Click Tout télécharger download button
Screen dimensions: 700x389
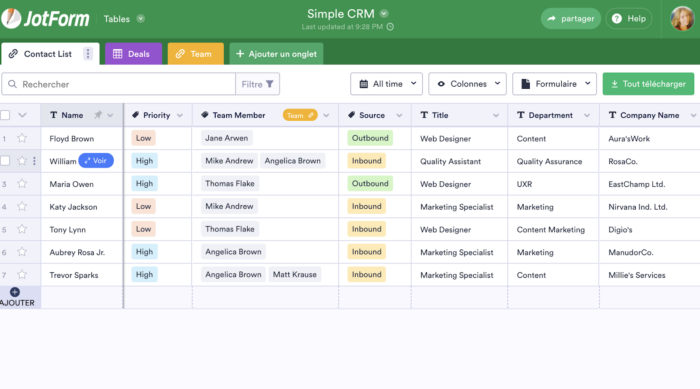(648, 84)
